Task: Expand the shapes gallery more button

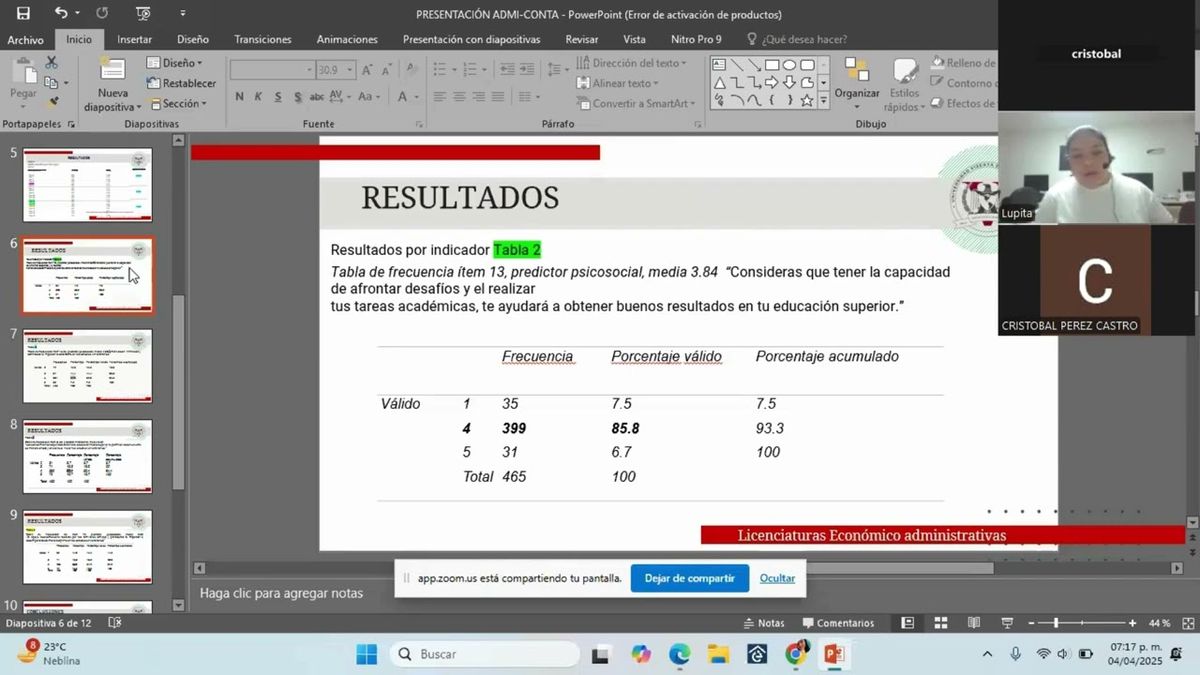Action: (x=824, y=101)
